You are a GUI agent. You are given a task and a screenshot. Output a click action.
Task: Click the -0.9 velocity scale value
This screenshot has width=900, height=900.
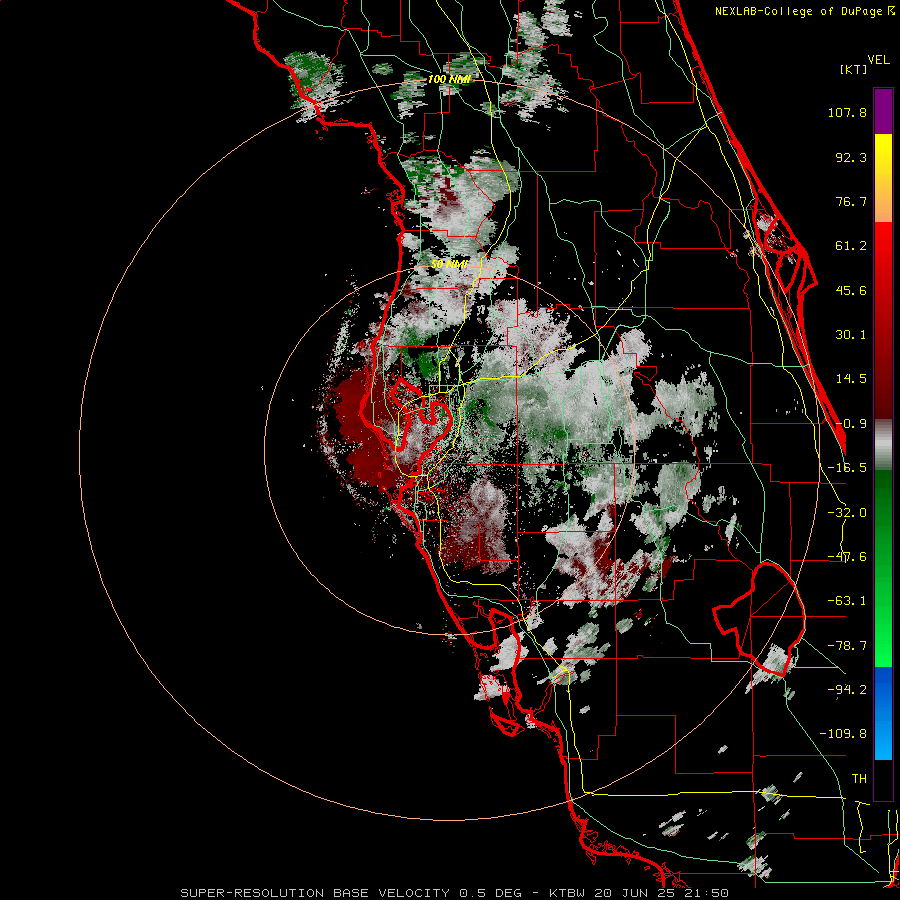[851, 423]
